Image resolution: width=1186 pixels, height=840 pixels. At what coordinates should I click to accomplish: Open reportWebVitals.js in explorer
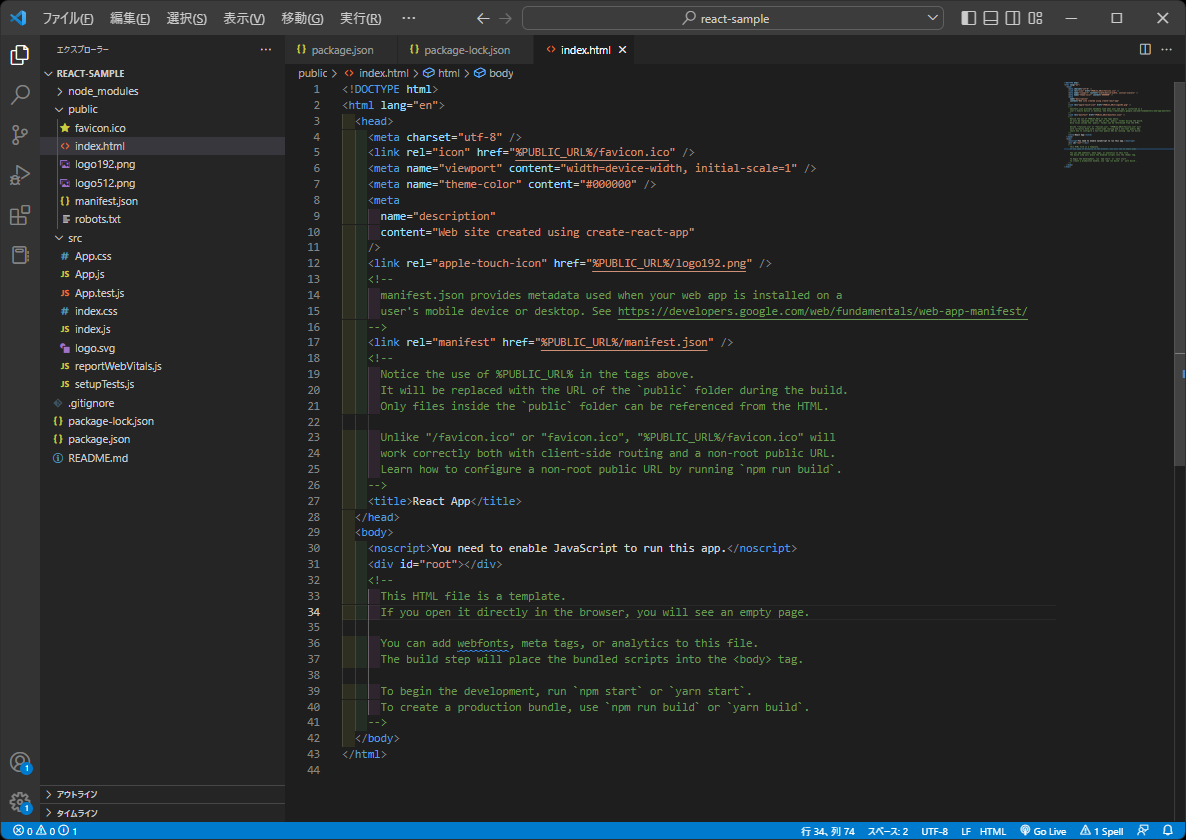(163, 366)
